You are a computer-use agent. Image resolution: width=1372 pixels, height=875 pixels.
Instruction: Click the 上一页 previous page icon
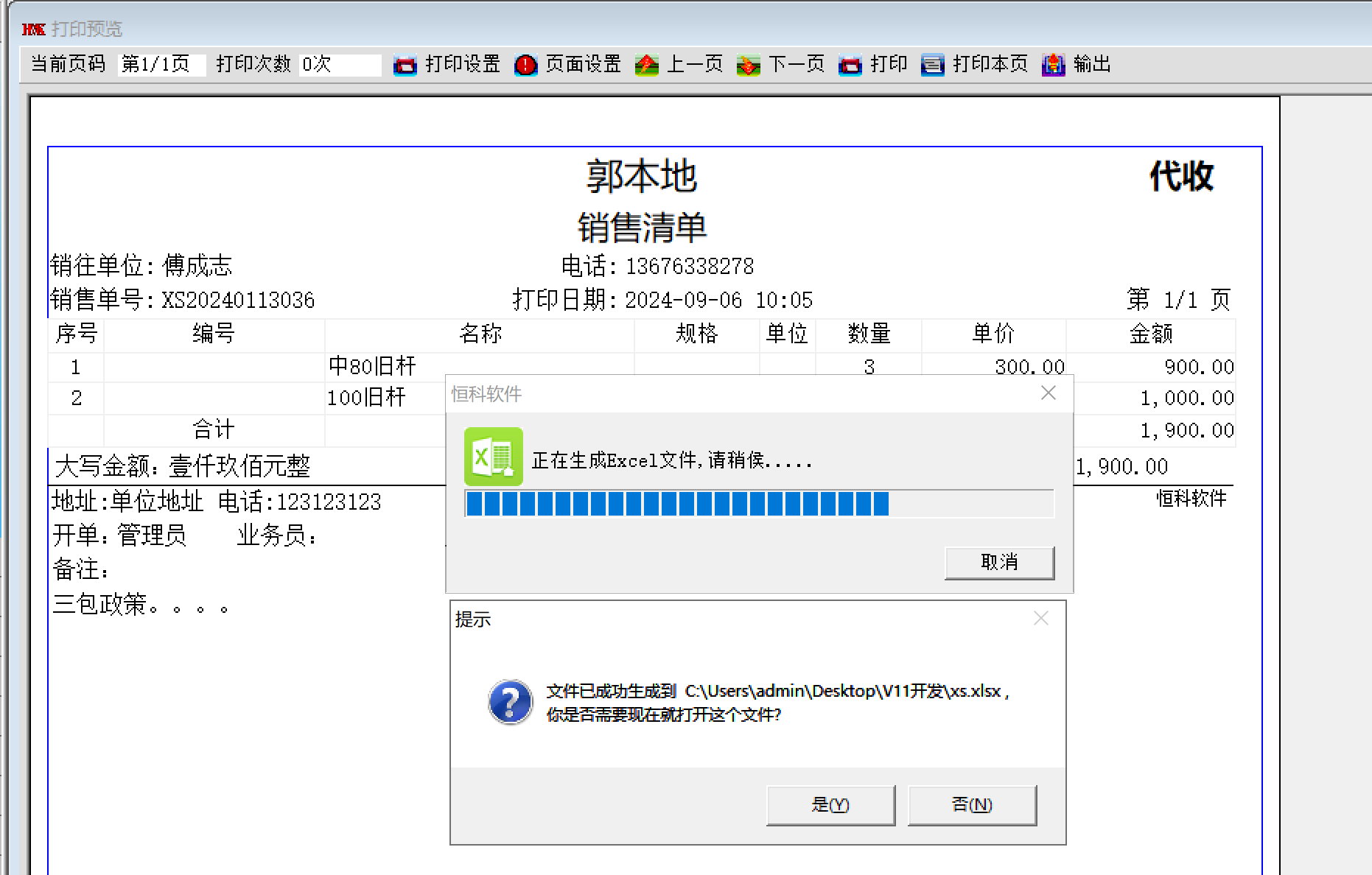646,65
